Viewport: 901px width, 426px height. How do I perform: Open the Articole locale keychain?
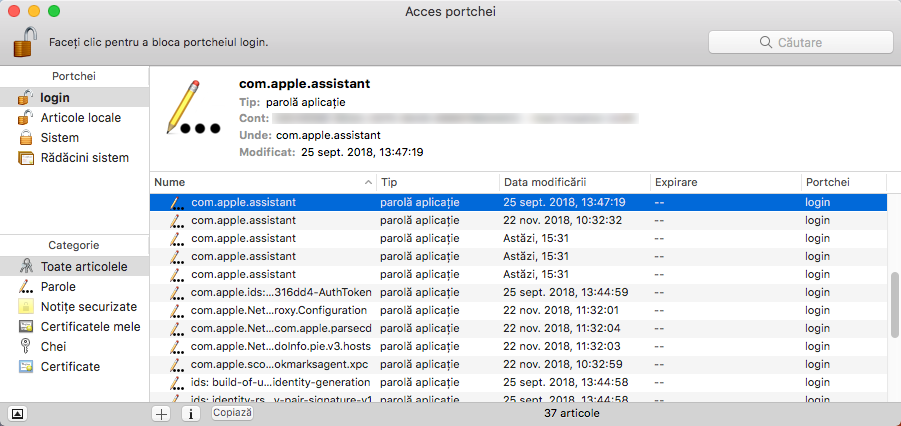point(80,117)
